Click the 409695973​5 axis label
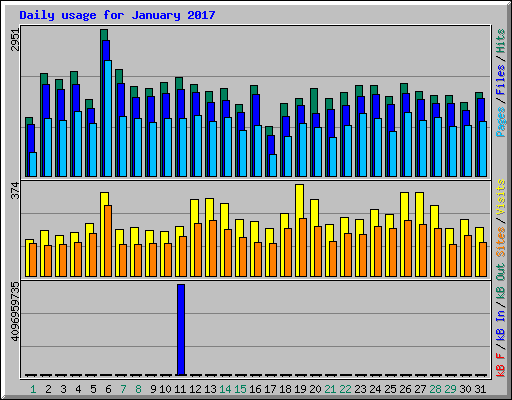Screen dimensions: 512x400 [15, 312]
